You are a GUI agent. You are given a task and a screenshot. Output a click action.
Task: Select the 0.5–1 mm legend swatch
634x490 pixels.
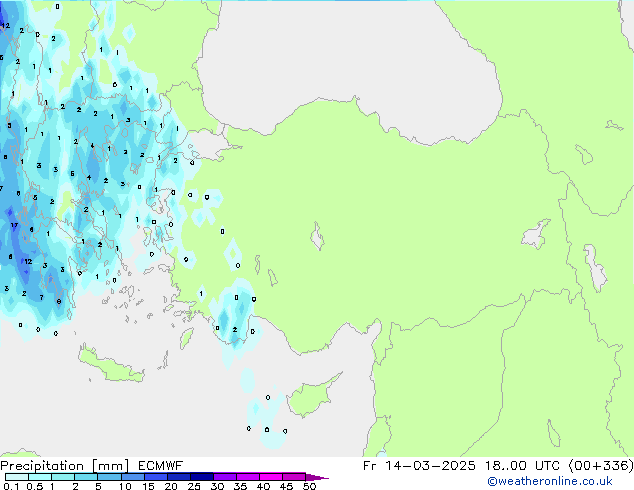coord(40,477)
